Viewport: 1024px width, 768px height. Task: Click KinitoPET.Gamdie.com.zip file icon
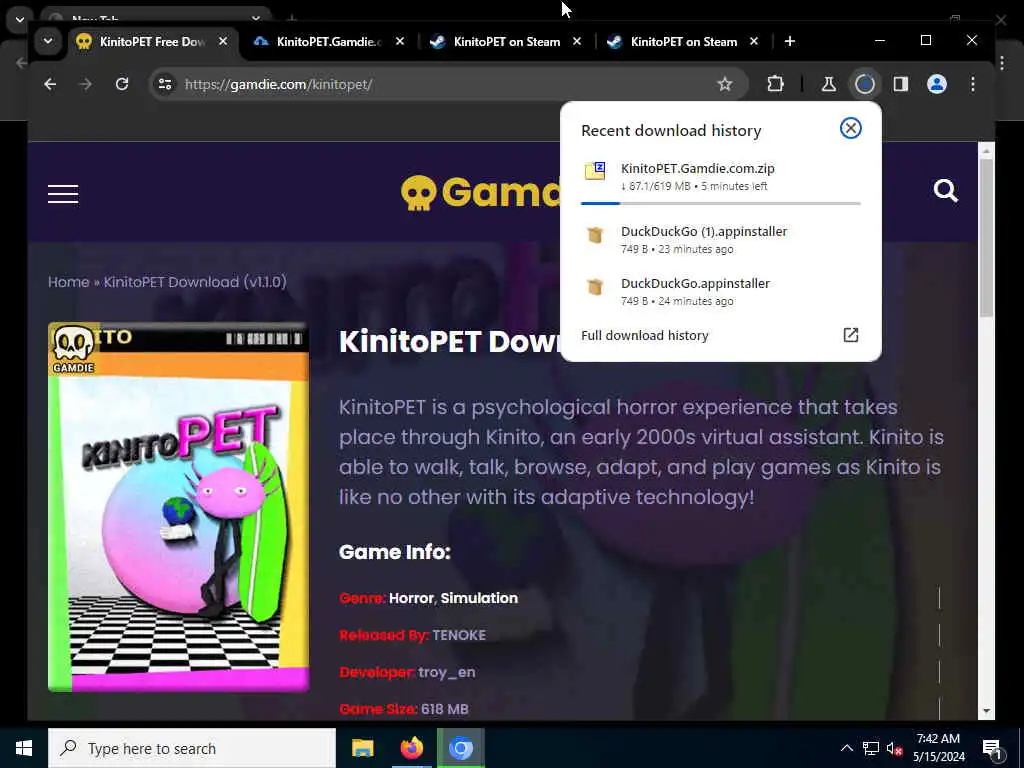pyautogui.click(x=595, y=171)
